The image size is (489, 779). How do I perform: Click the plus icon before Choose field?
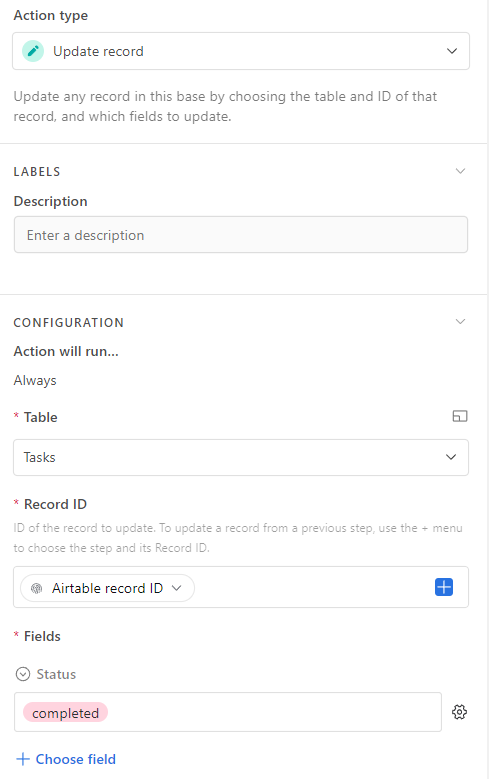pos(23,759)
